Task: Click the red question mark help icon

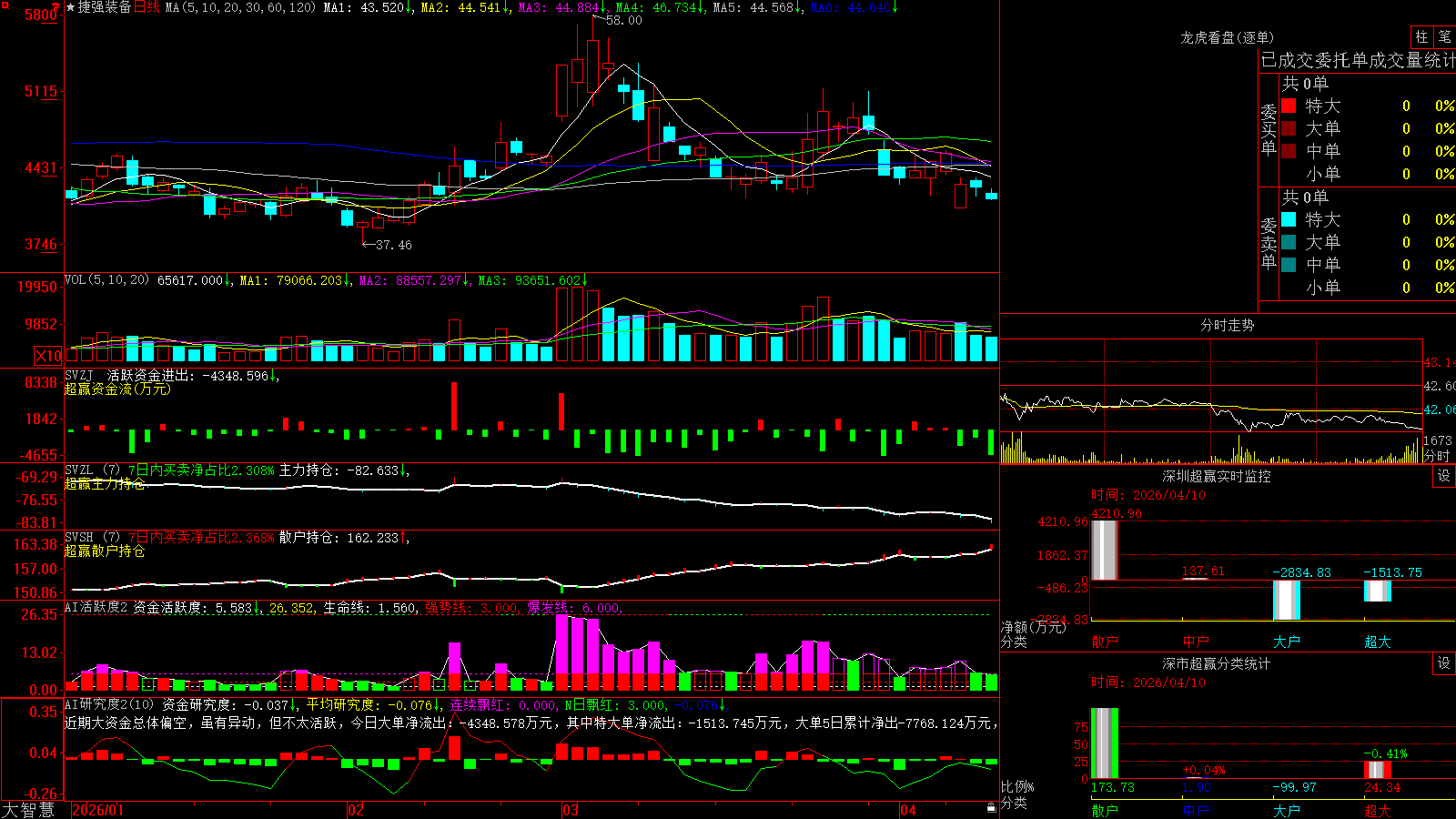Action: click(x=56, y=6)
